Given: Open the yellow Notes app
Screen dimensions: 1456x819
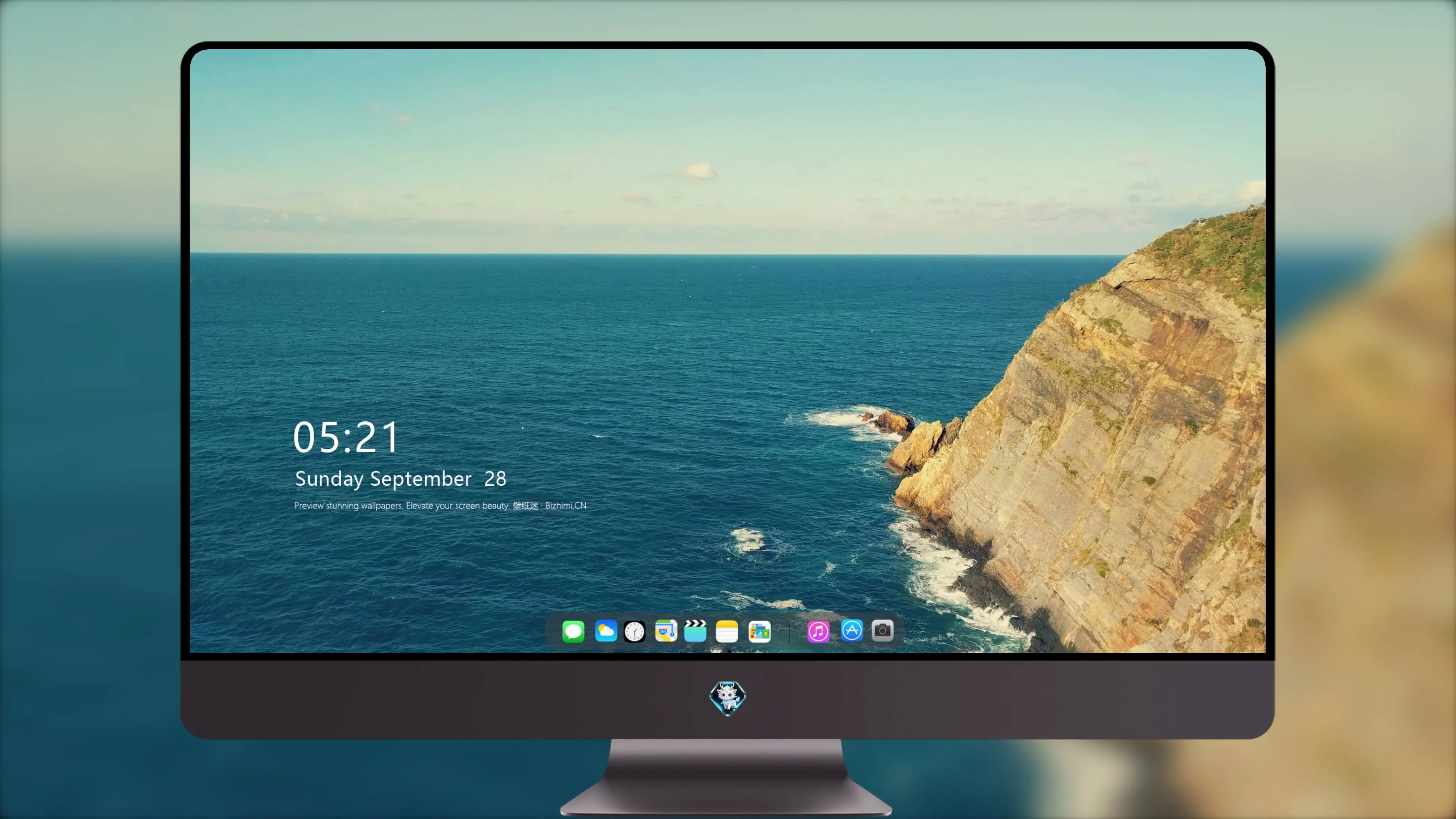Looking at the screenshot, I should coord(727,631).
